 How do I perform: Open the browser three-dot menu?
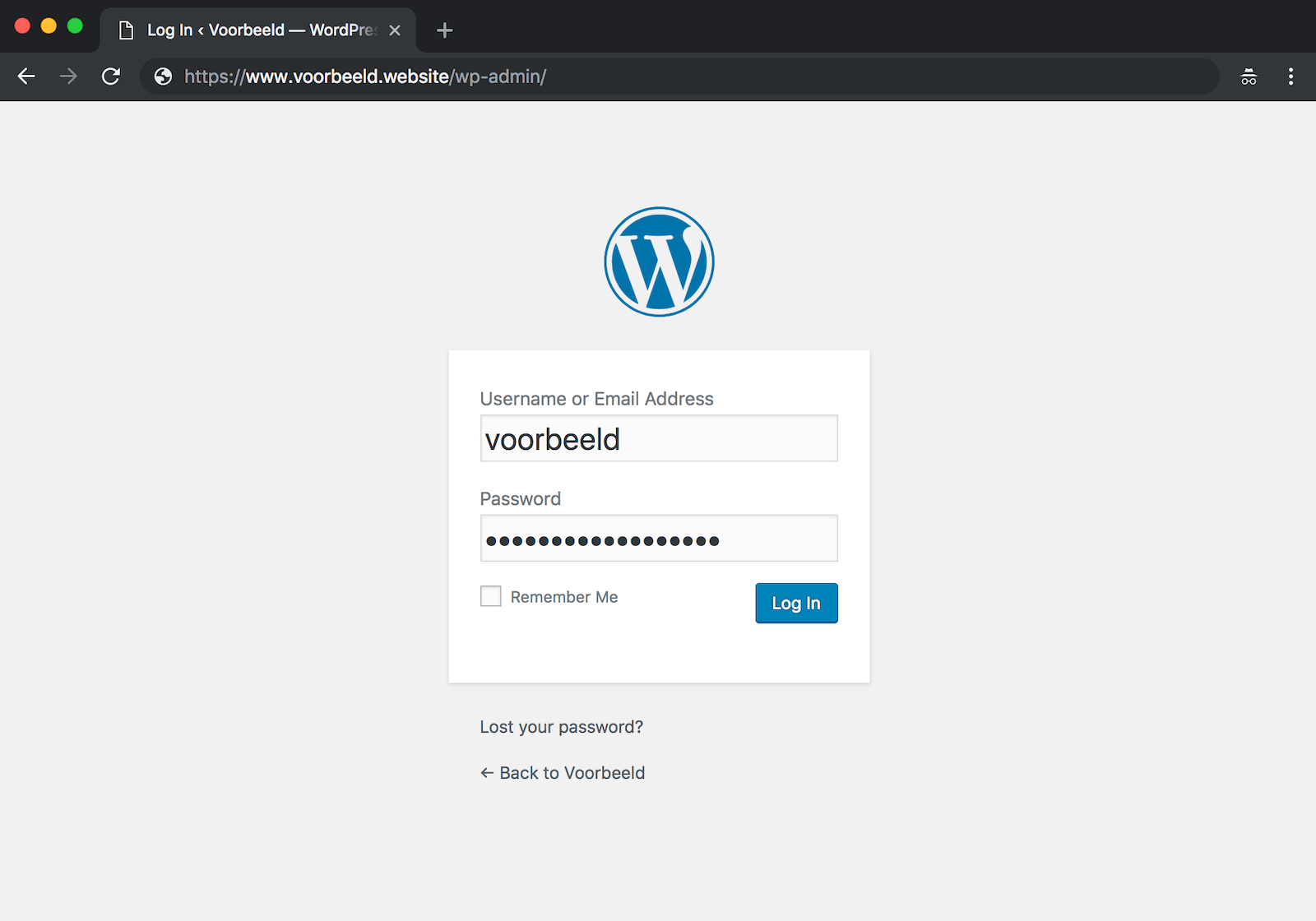[x=1291, y=76]
